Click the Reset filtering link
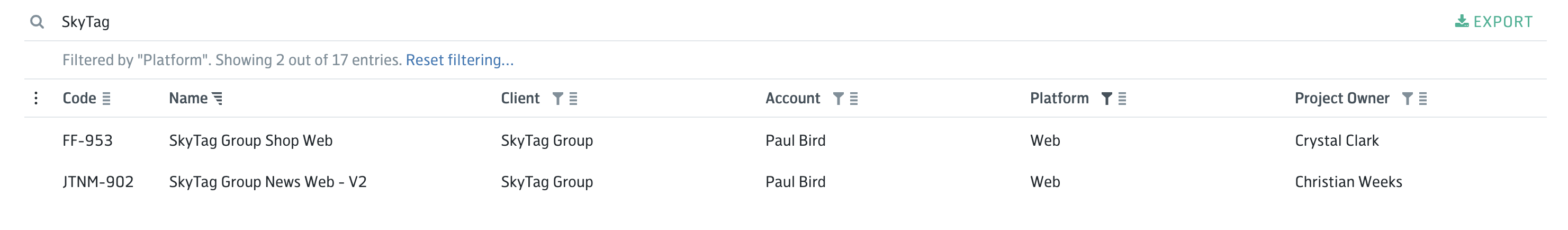Viewport: 1568px width, 230px height. click(459, 60)
